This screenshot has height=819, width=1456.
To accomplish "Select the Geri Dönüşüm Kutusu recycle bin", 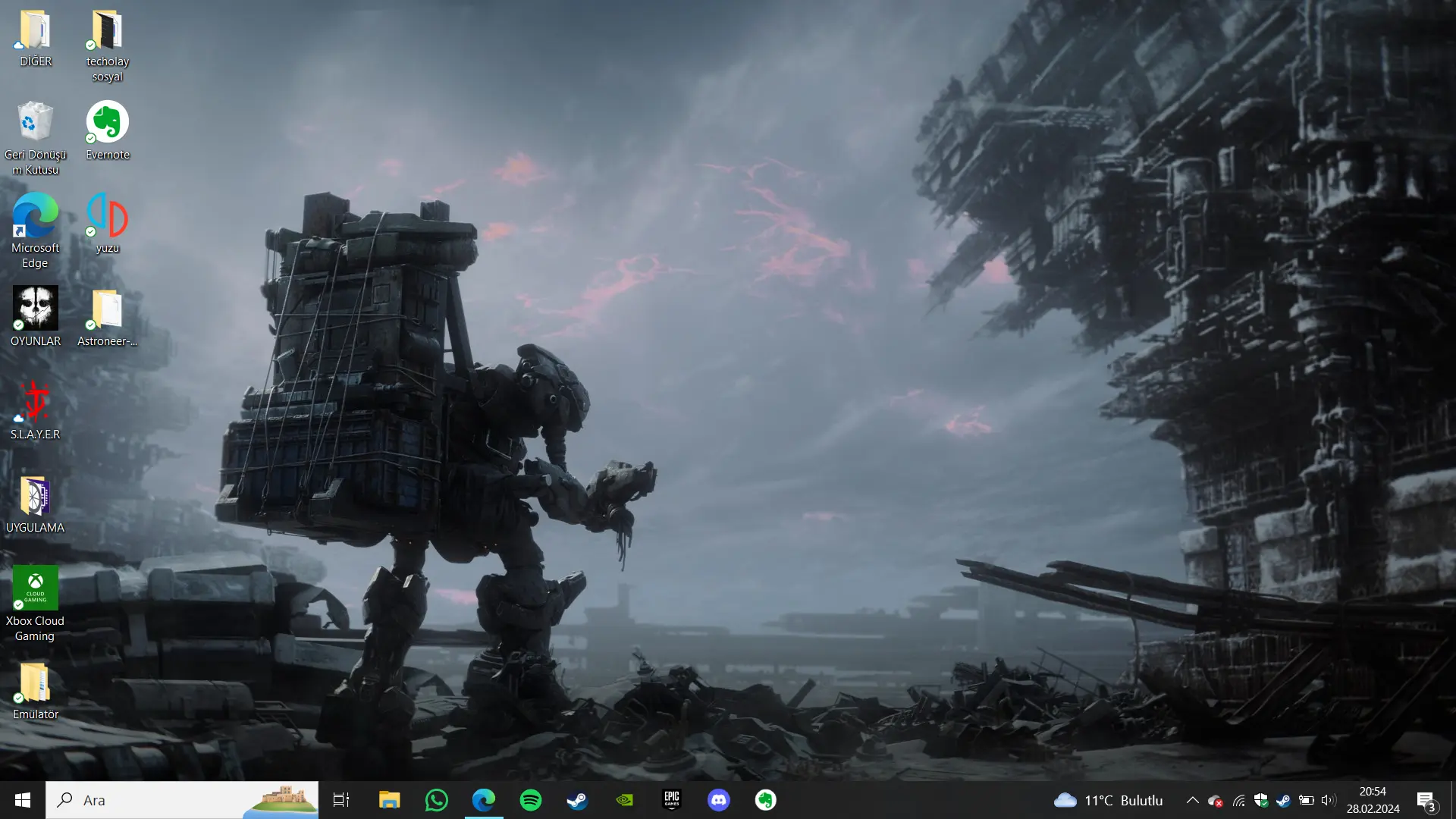I will [35, 138].
